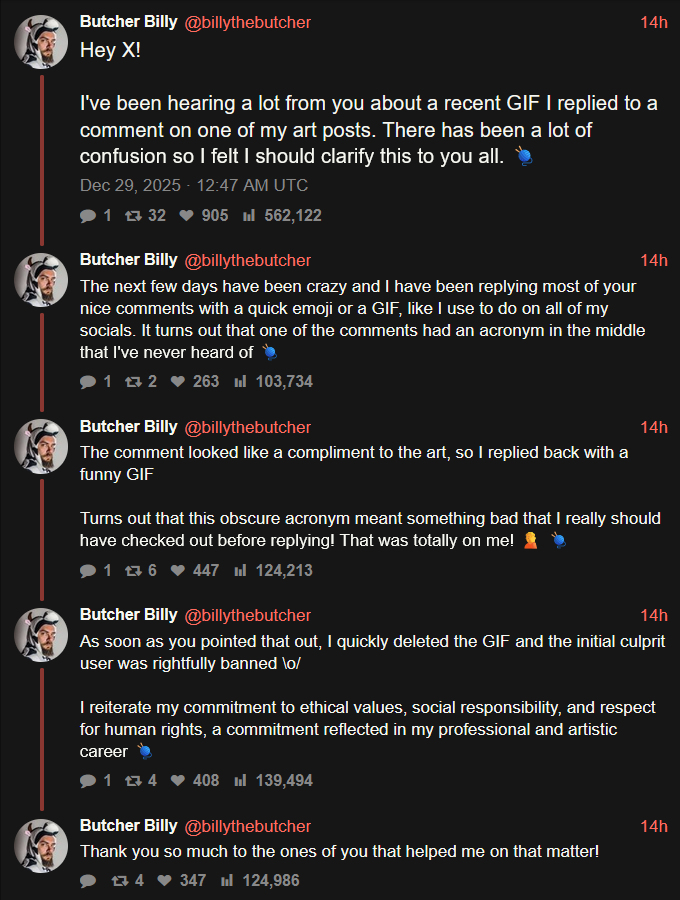Click reply icon on the last "Thank you" post
The height and width of the screenshot is (900, 680).
pyautogui.click(x=88, y=881)
